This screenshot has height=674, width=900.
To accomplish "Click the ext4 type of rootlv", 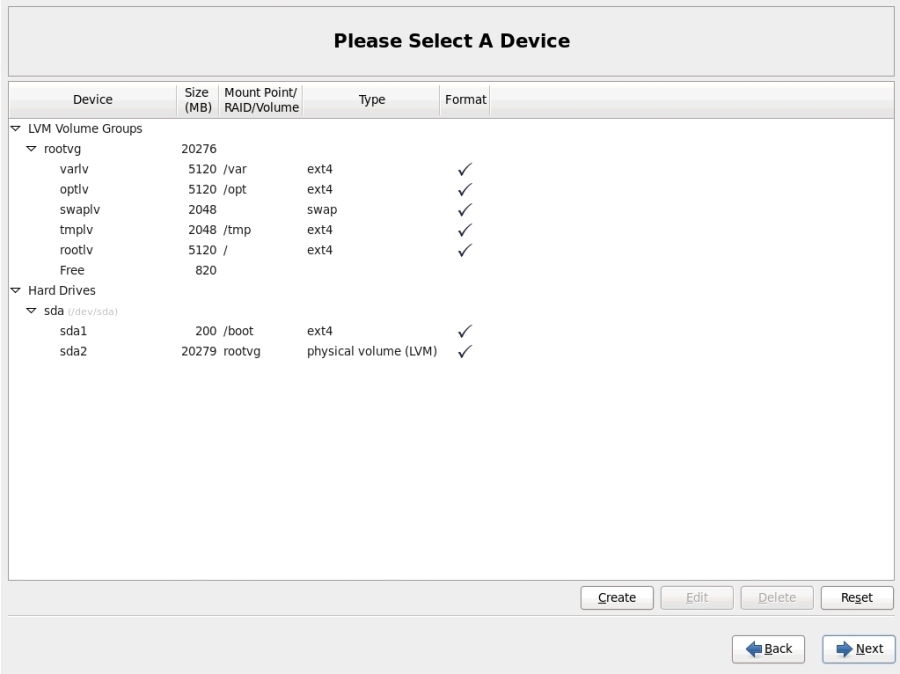I will tap(320, 250).
